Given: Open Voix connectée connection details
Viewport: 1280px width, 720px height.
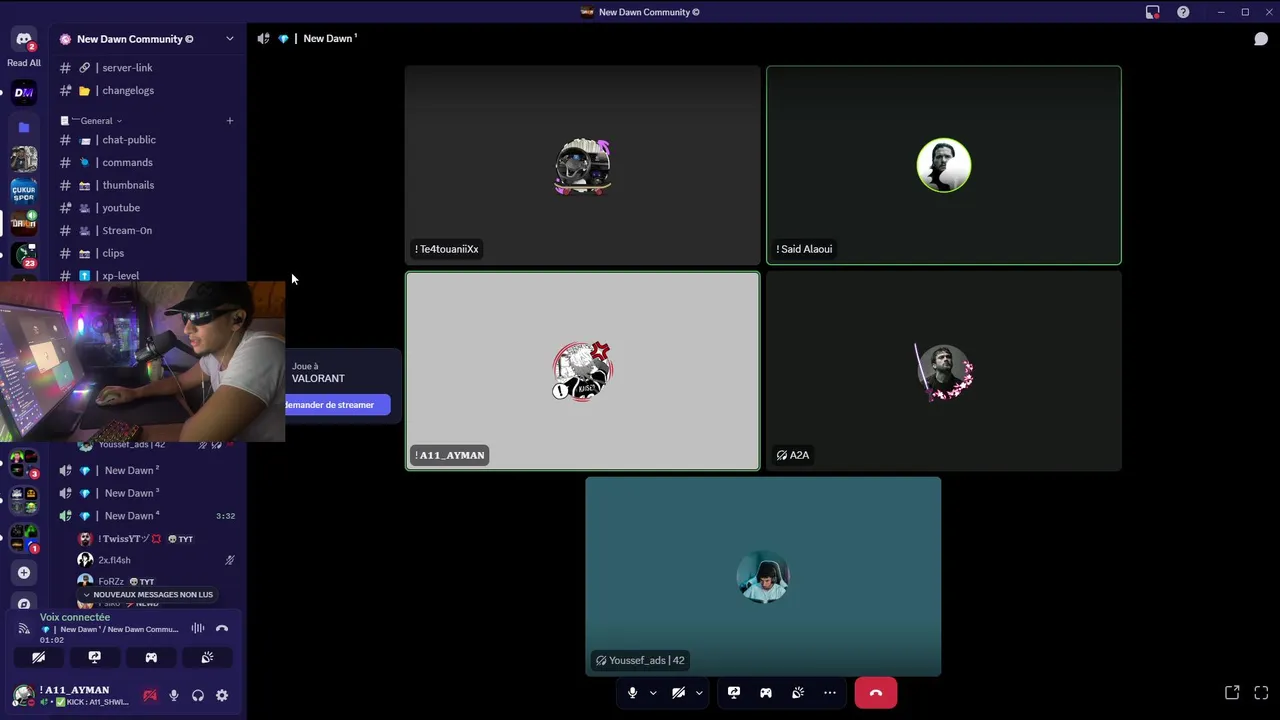Looking at the screenshot, I should click(x=75, y=618).
